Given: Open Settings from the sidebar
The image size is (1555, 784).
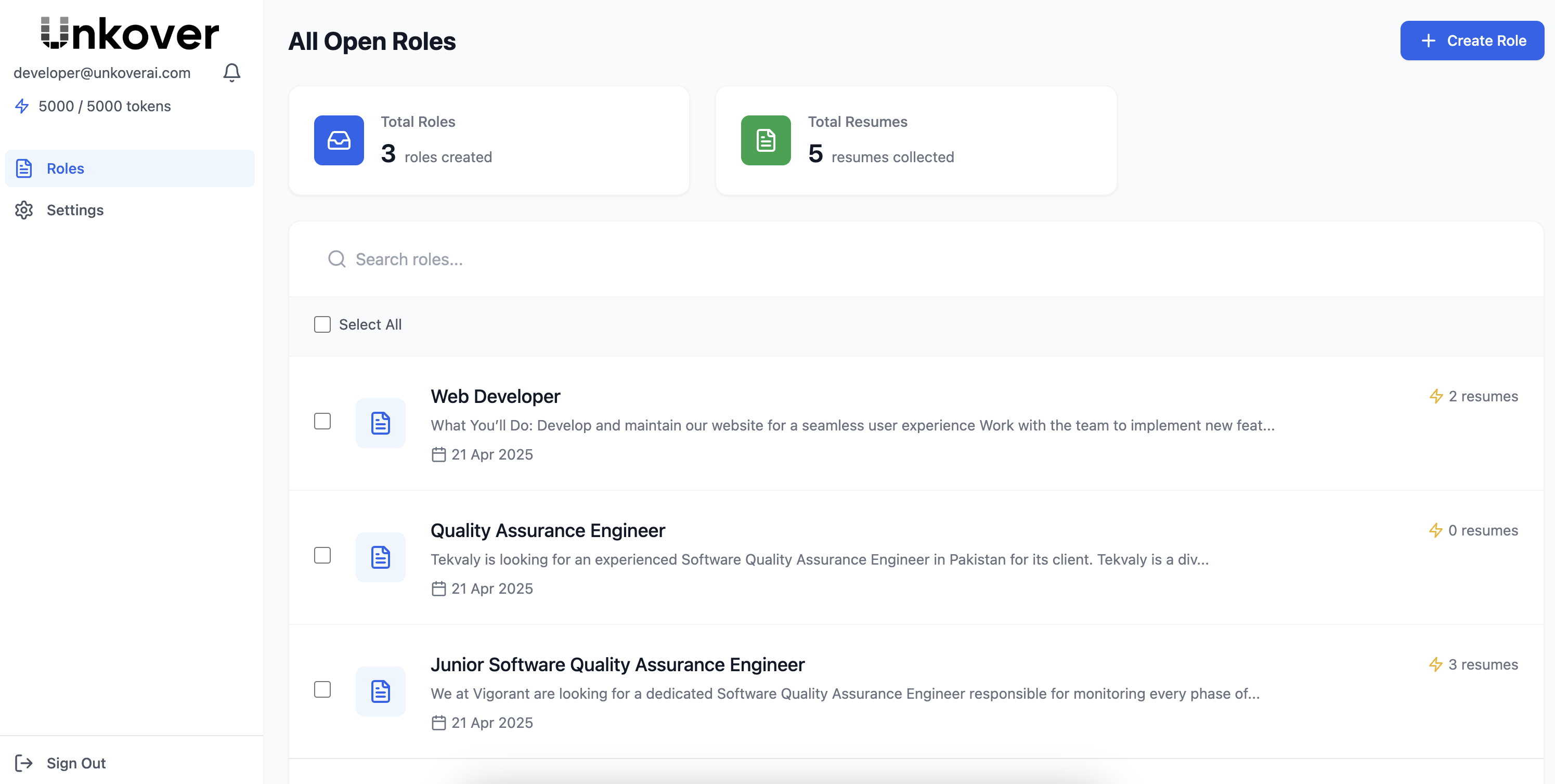Looking at the screenshot, I should point(75,210).
